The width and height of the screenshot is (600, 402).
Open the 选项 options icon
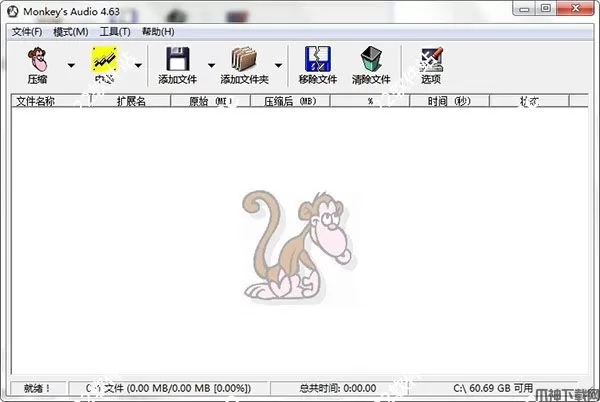point(431,60)
